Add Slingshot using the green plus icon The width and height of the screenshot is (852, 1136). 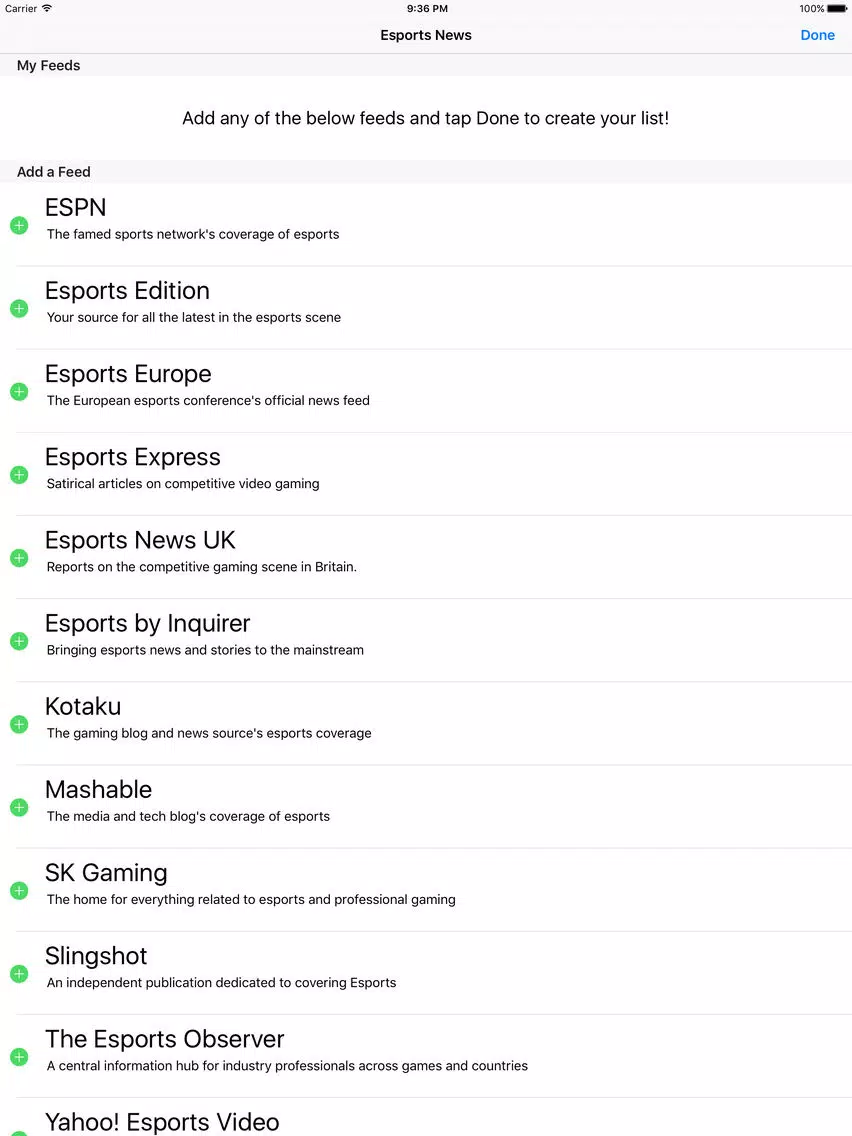[19, 974]
